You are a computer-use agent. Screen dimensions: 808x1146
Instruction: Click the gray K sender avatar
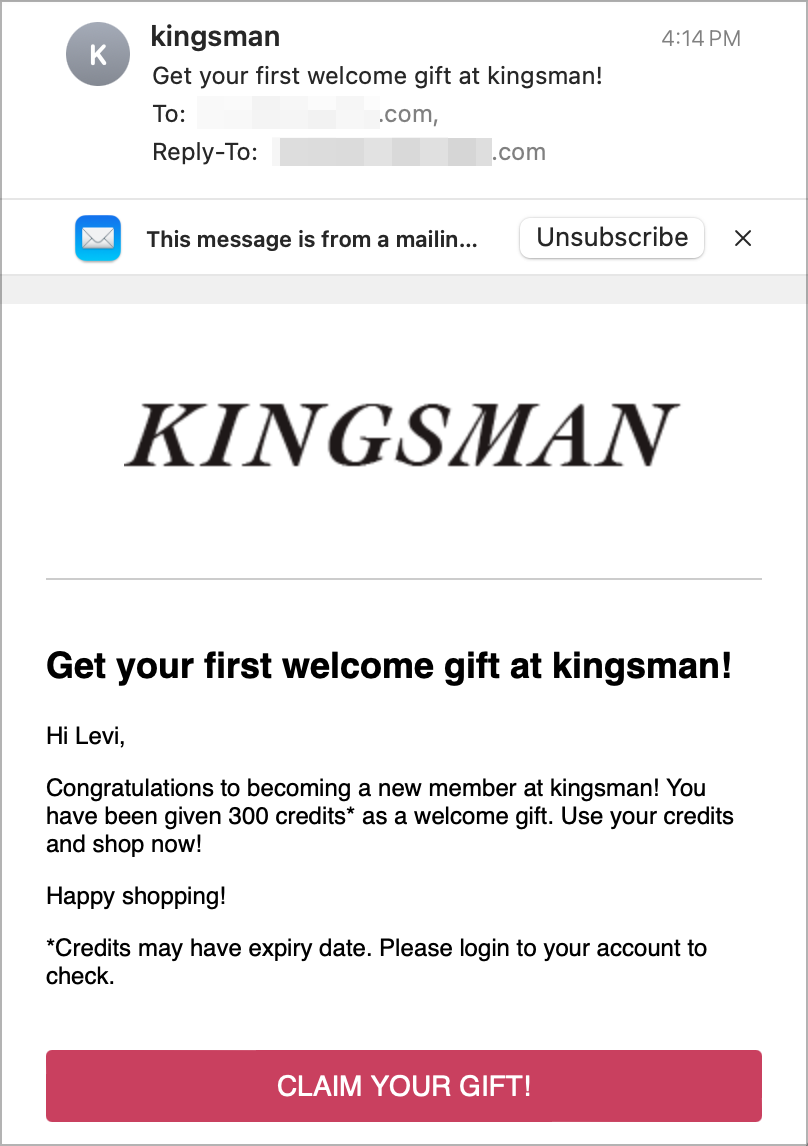point(98,54)
